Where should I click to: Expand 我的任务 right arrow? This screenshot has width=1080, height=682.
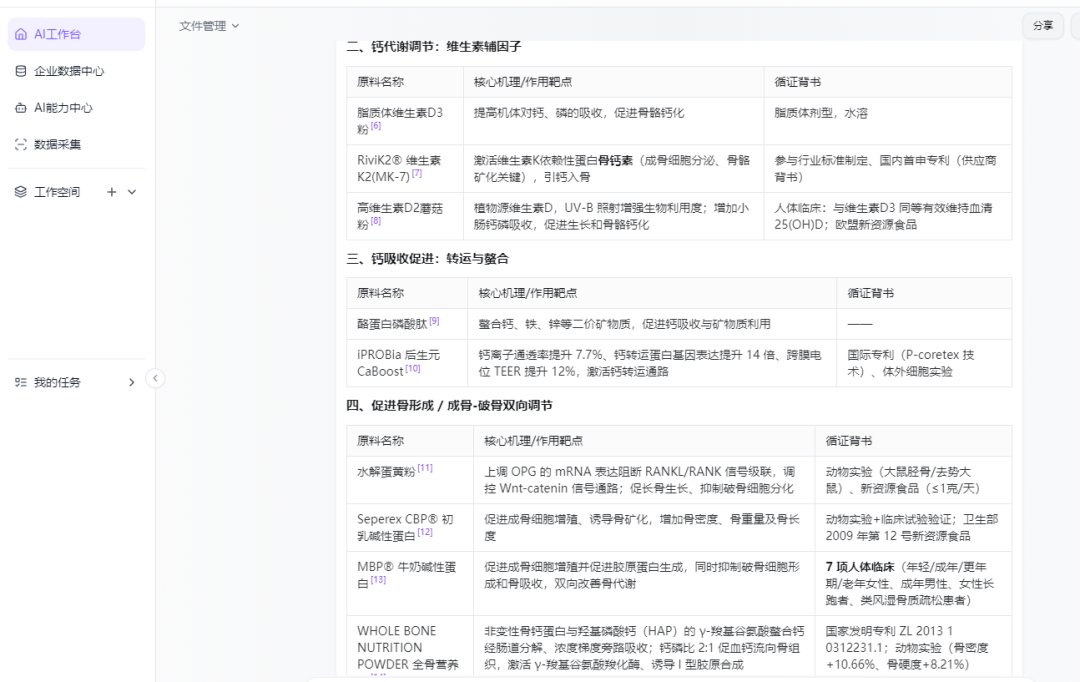[132, 382]
